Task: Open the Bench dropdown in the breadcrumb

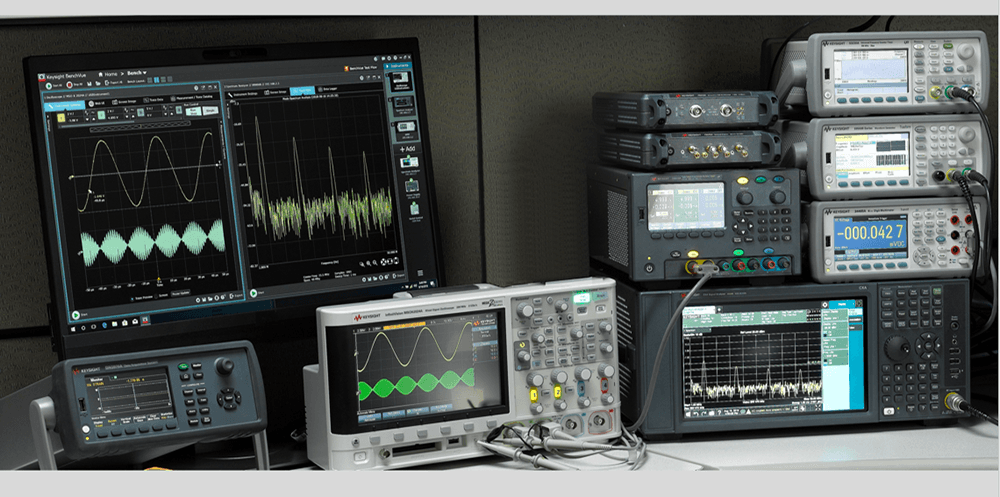Action: click(137, 73)
